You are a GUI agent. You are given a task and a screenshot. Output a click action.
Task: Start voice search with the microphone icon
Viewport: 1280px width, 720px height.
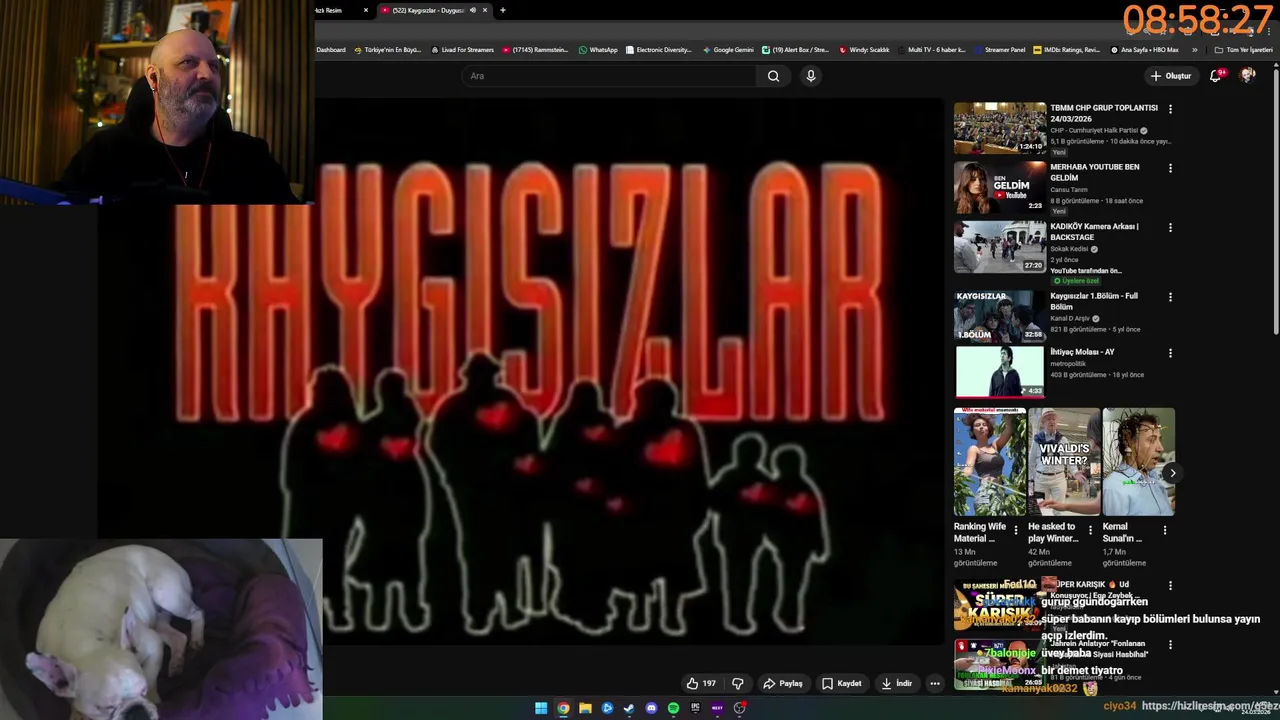pyautogui.click(x=811, y=76)
